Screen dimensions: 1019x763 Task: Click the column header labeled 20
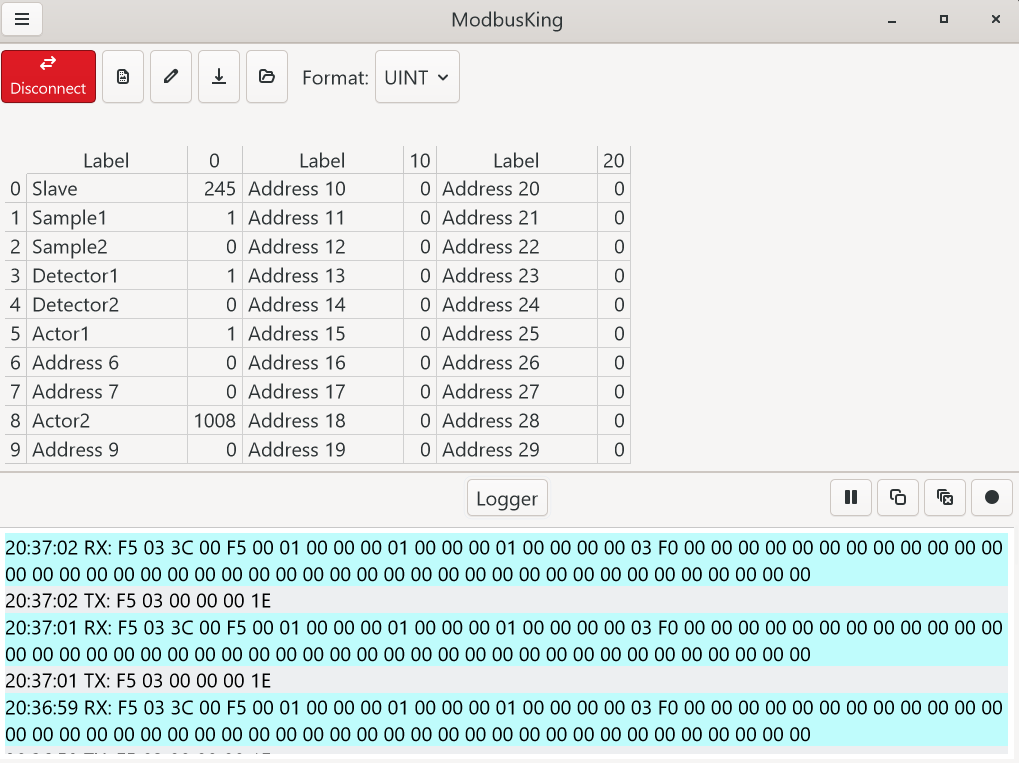[613, 160]
